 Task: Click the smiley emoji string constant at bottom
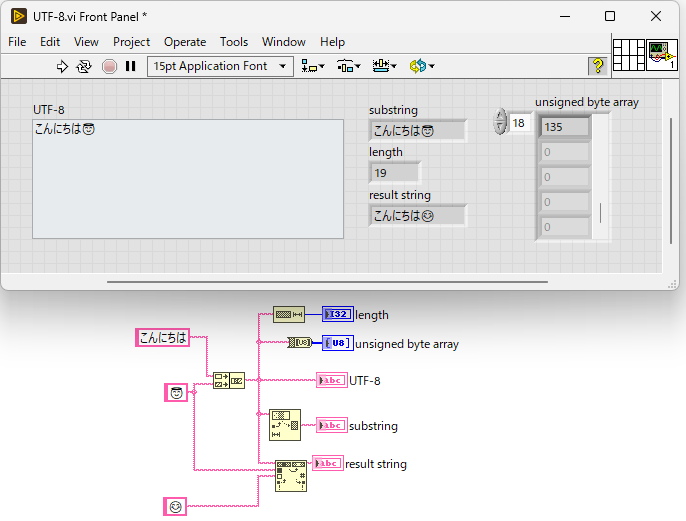[175, 507]
